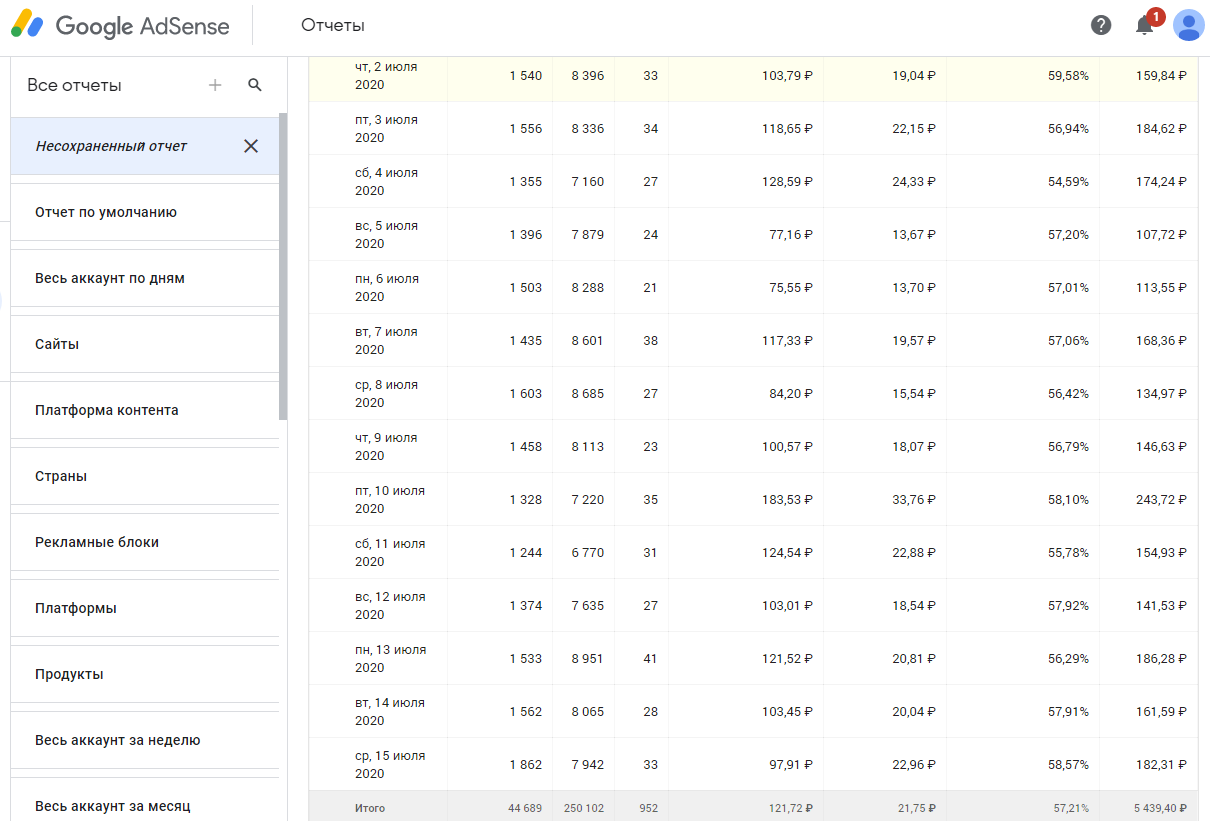
Task: Open Отчет по умолчанию report
Action: click(106, 212)
